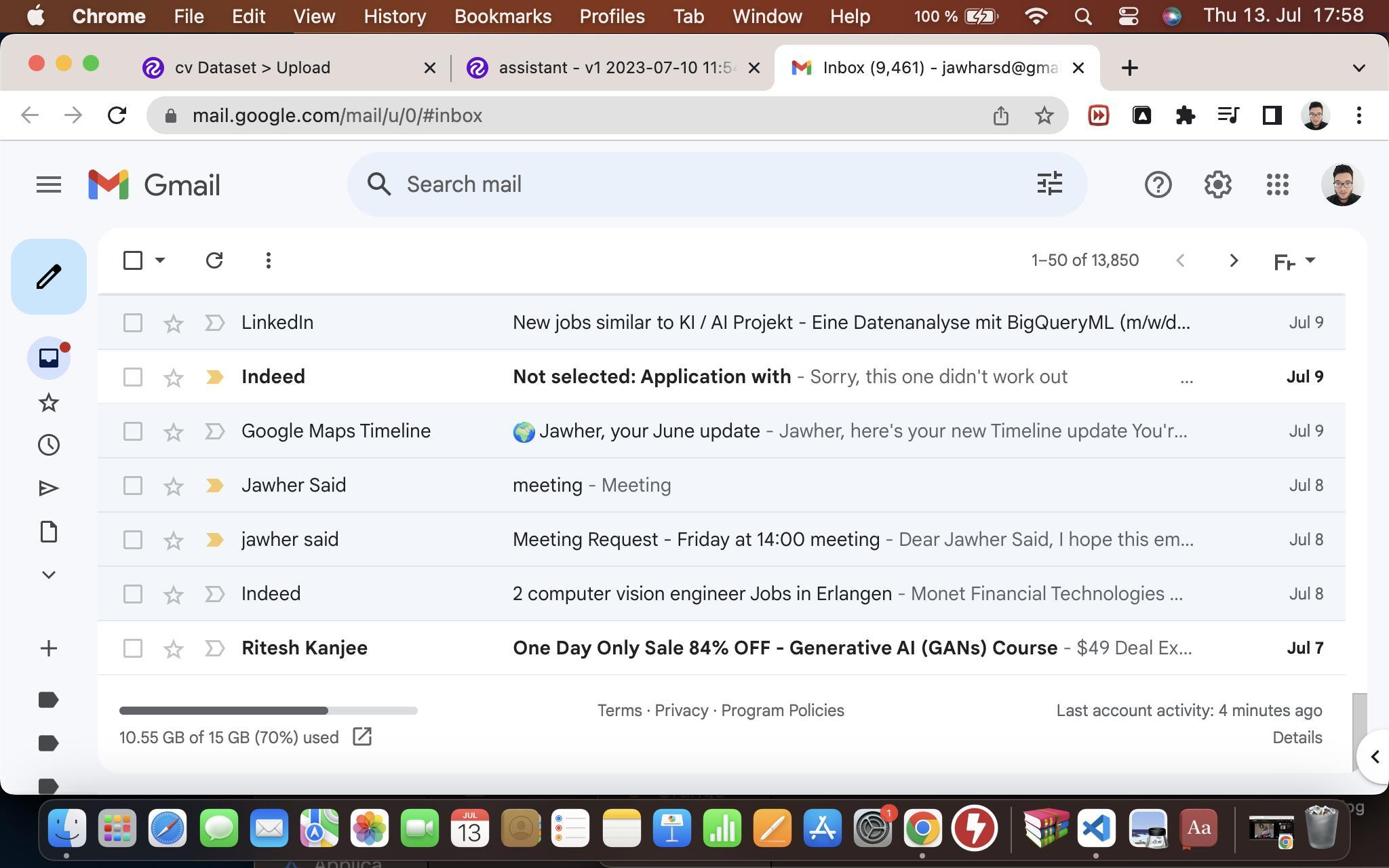
Task: Toggle importance marker on Indeed Not selected email
Action: pos(214,377)
